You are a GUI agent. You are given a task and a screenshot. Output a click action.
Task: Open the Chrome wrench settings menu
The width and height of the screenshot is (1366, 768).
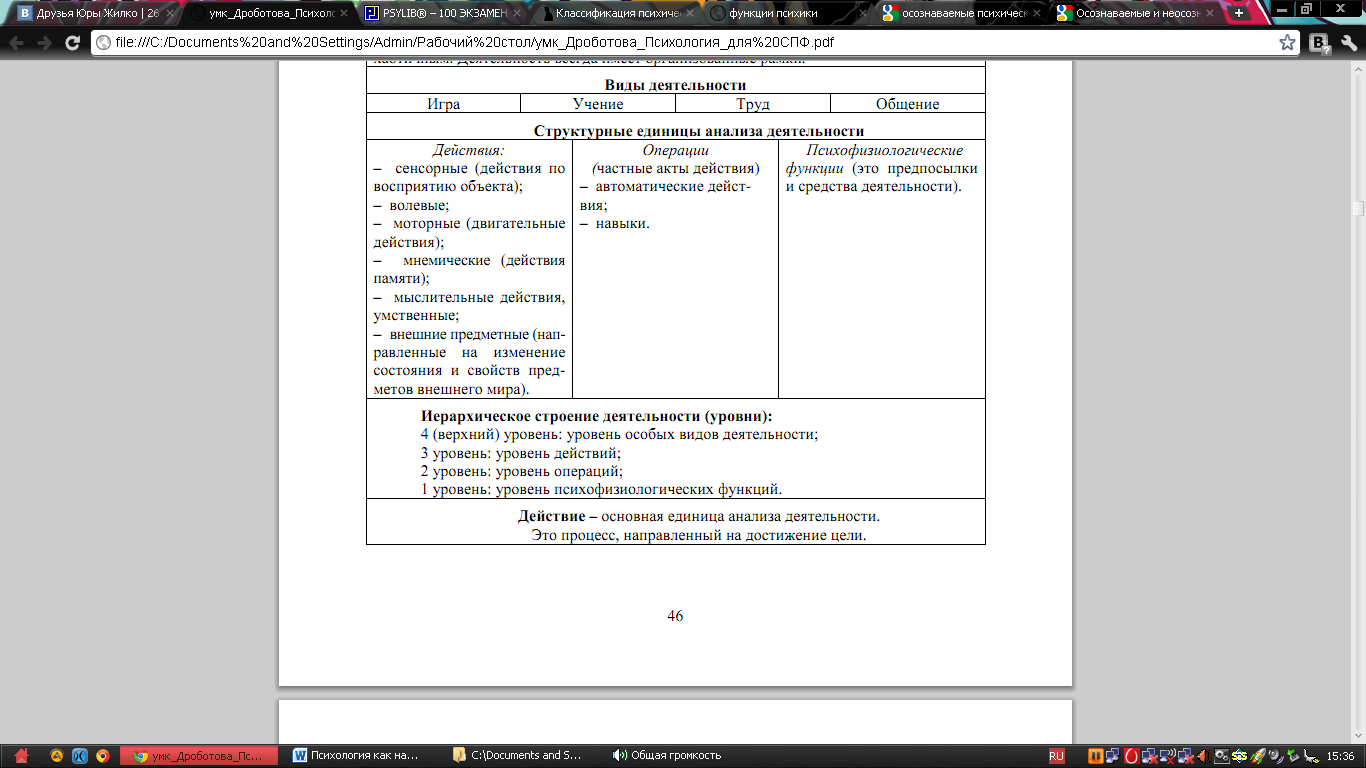(x=1347, y=43)
